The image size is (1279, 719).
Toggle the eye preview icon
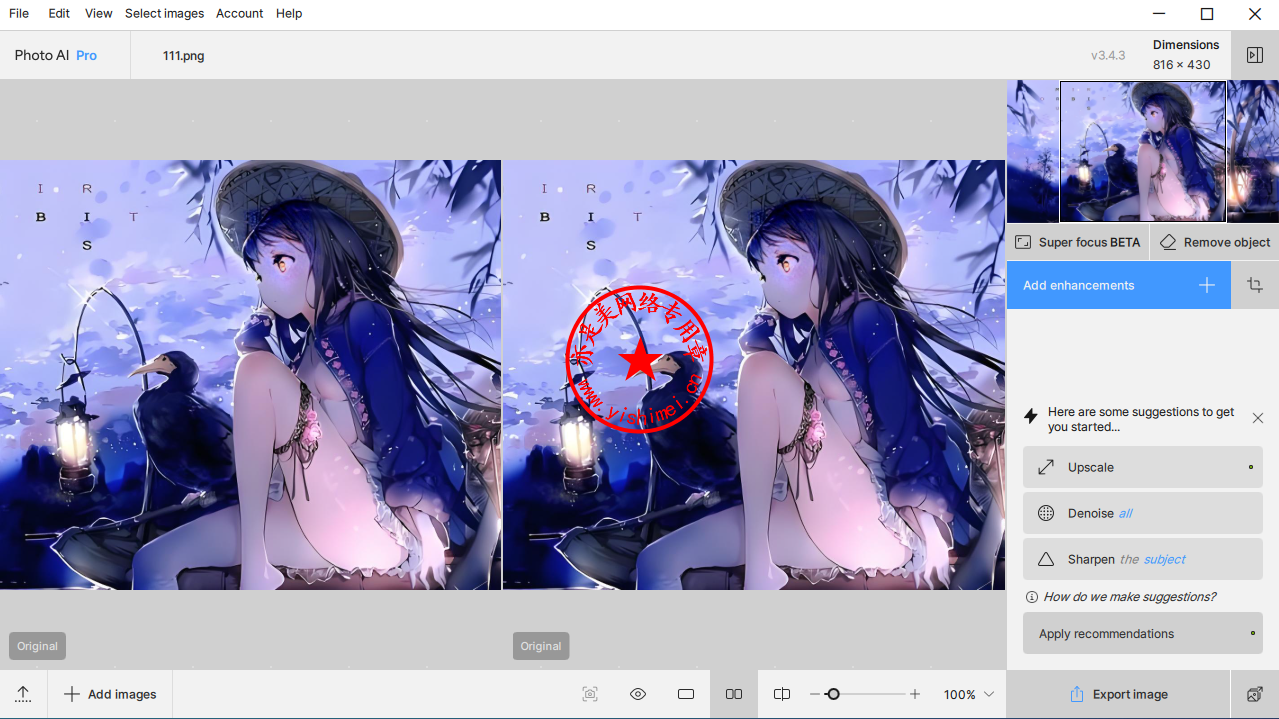tap(638, 694)
